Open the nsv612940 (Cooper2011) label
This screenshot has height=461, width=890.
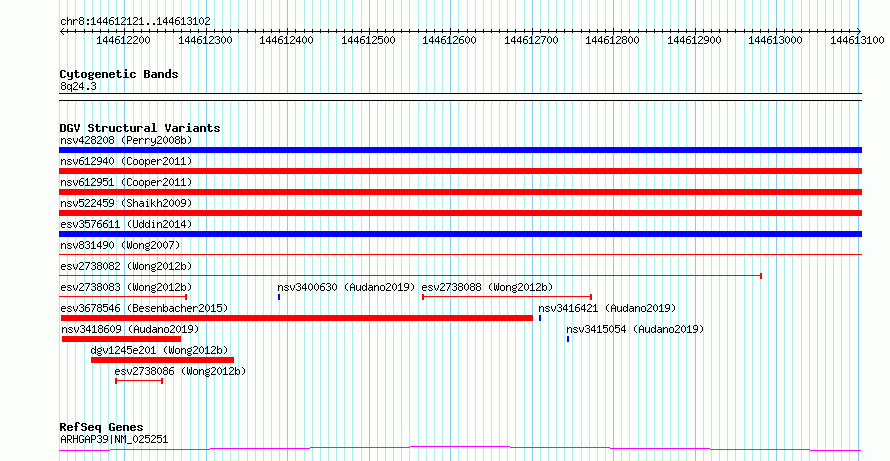click(126, 161)
